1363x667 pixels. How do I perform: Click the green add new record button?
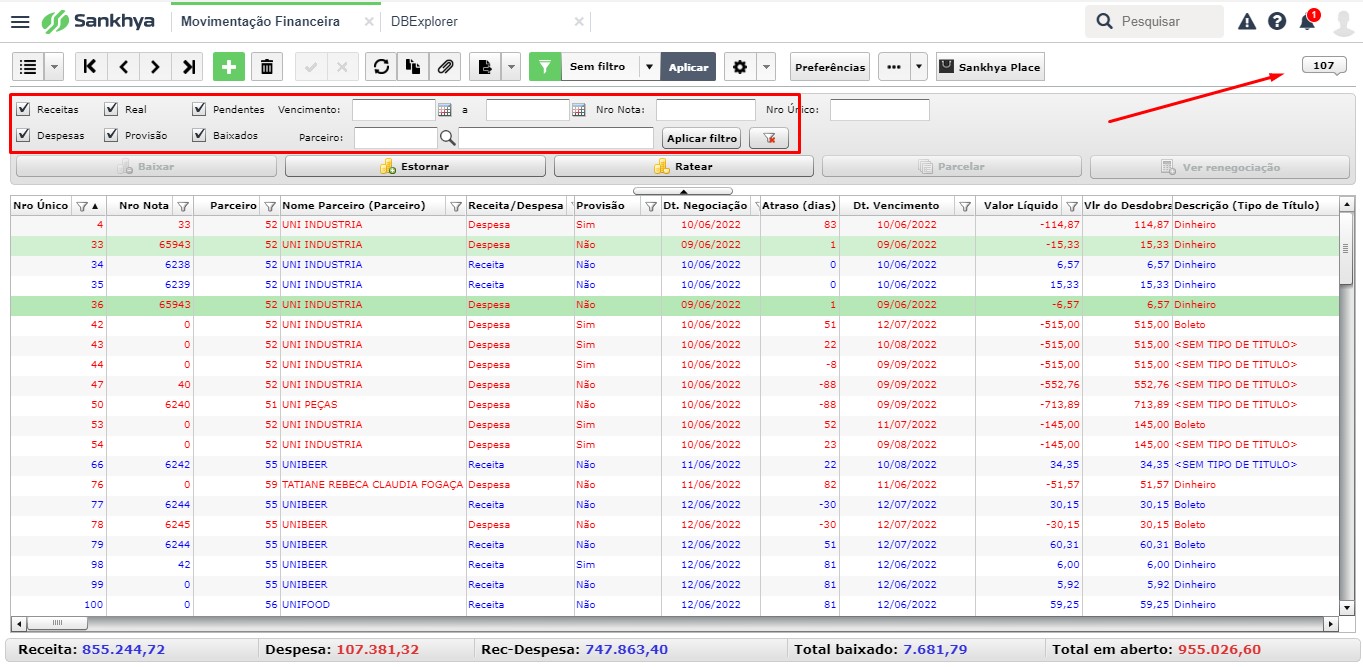[x=228, y=67]
